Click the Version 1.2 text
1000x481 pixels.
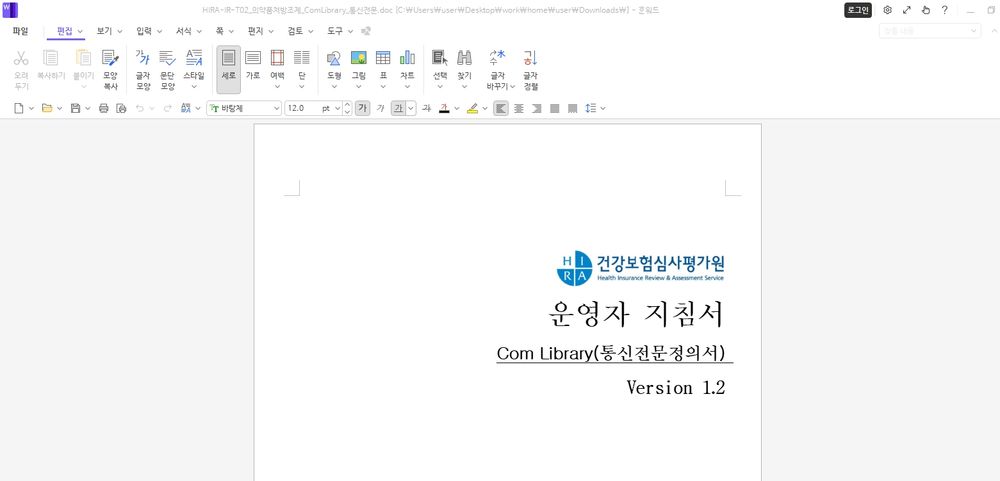pyautogui.click(x=675, y=387)
